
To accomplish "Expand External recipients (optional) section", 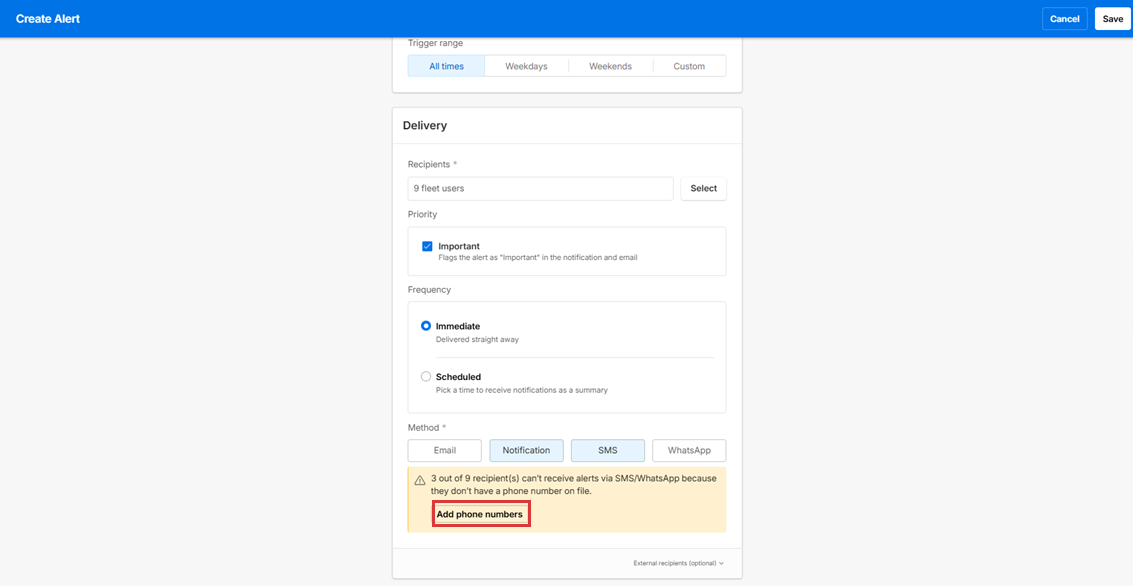I will 678,563.
